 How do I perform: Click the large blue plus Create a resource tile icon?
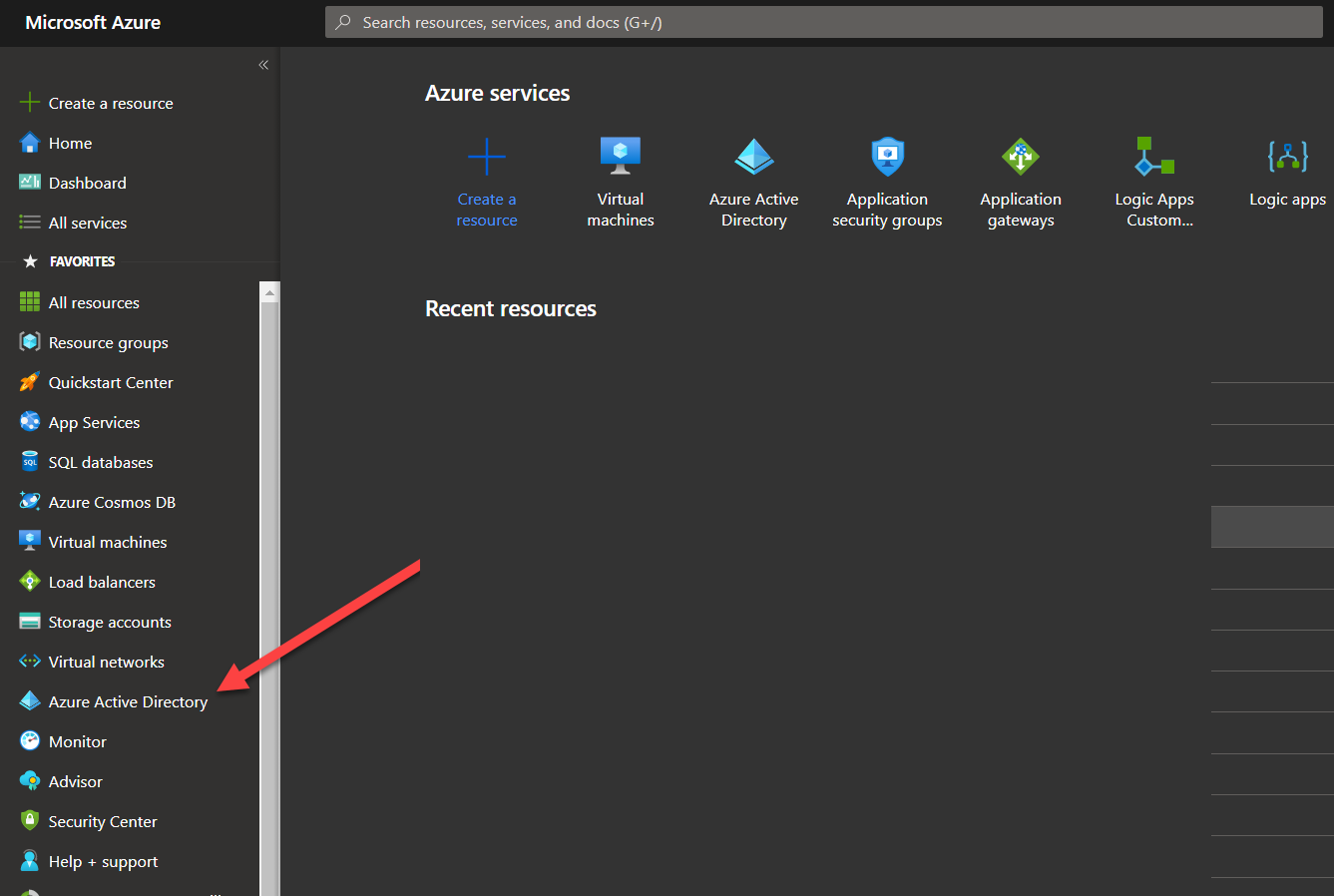[x=487, y=157]
